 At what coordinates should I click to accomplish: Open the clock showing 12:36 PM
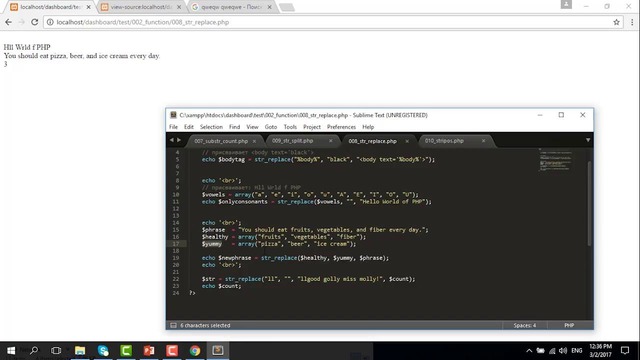[600, 351]
